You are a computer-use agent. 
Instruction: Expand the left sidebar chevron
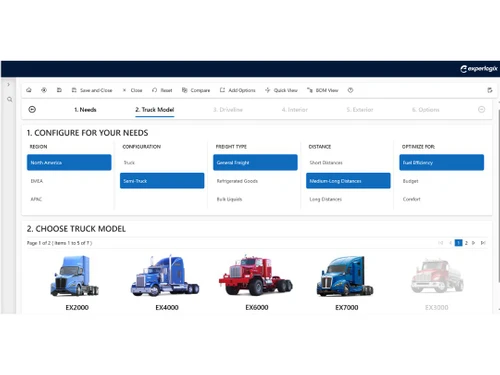[x=9, y=85]
